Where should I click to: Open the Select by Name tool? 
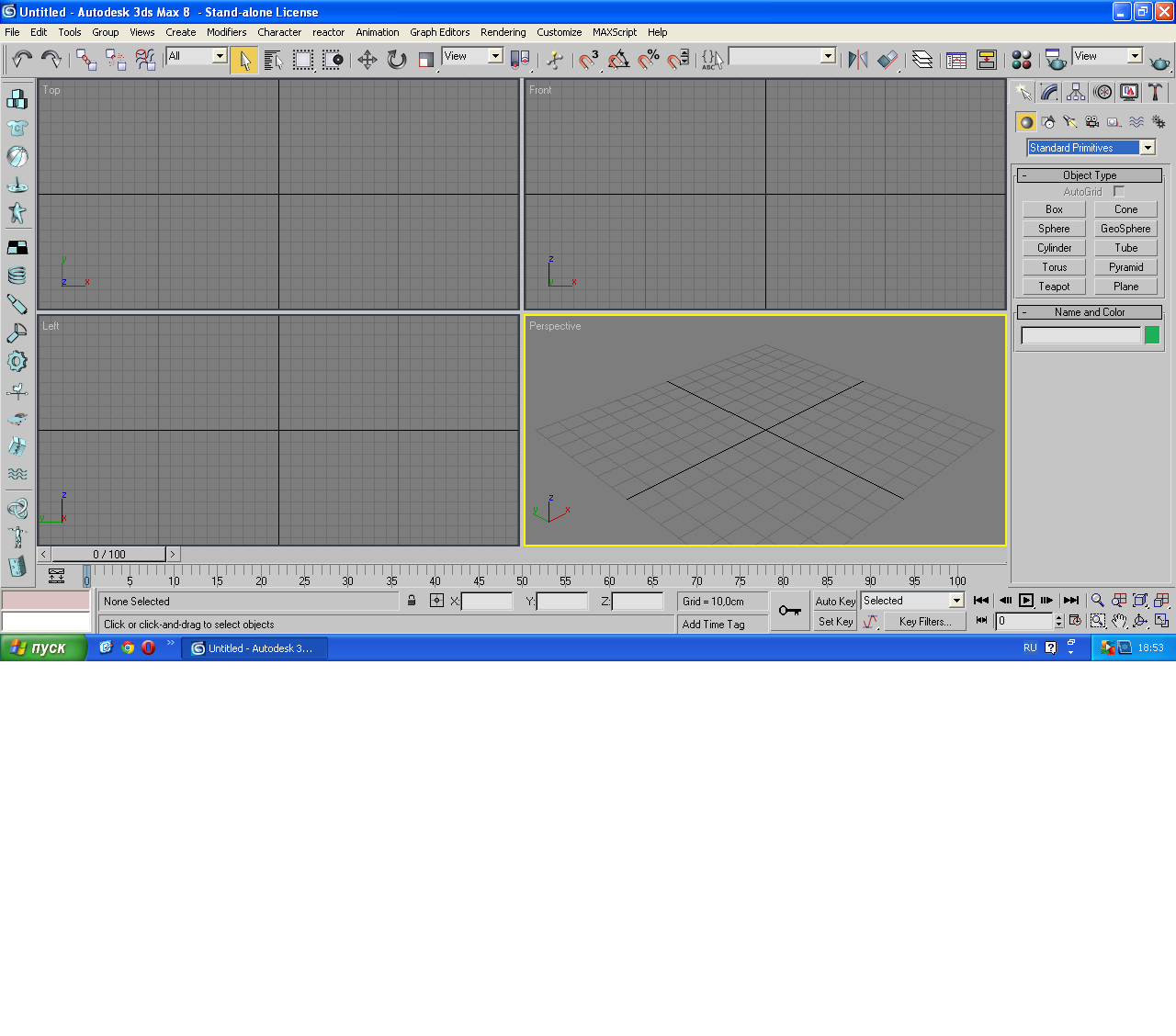click(274, 60)
